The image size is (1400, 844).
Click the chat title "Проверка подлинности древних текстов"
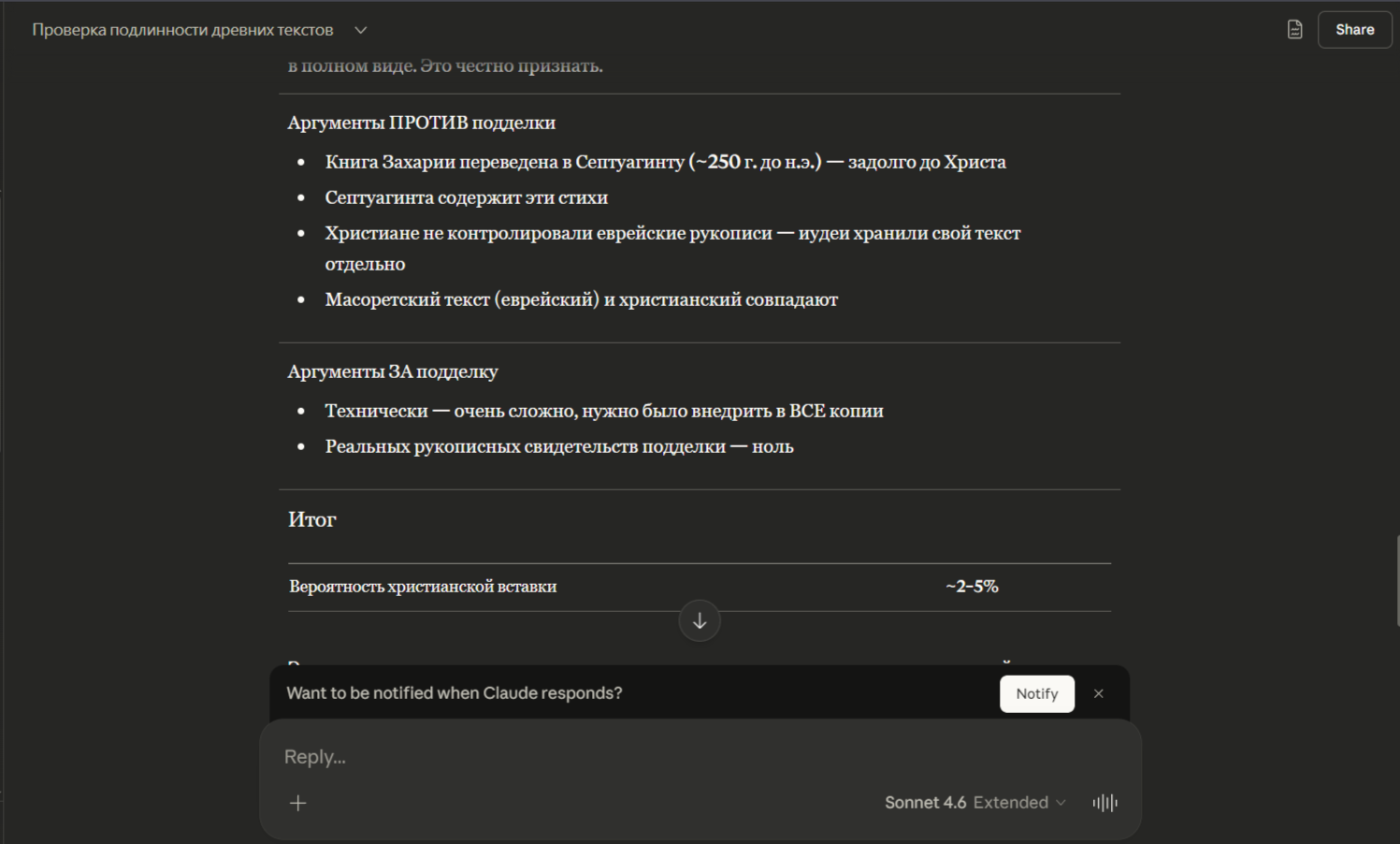tap(182, 30)
